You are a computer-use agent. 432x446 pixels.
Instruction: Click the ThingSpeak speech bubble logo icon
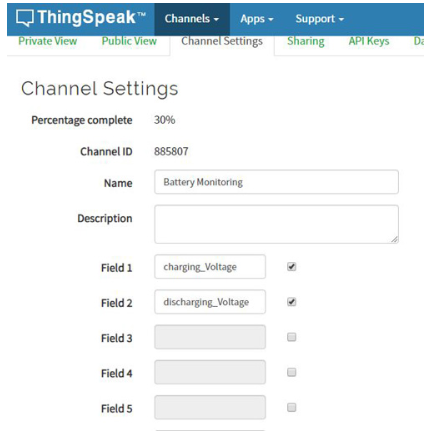(x=25, y=18)
